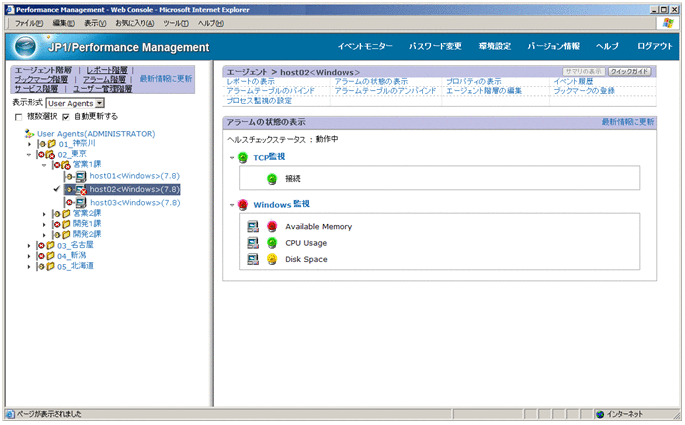This screenshot has height=425, width=685.
Task: Click the folder icon beside 03_名古屋
Action: coord(50,245)
